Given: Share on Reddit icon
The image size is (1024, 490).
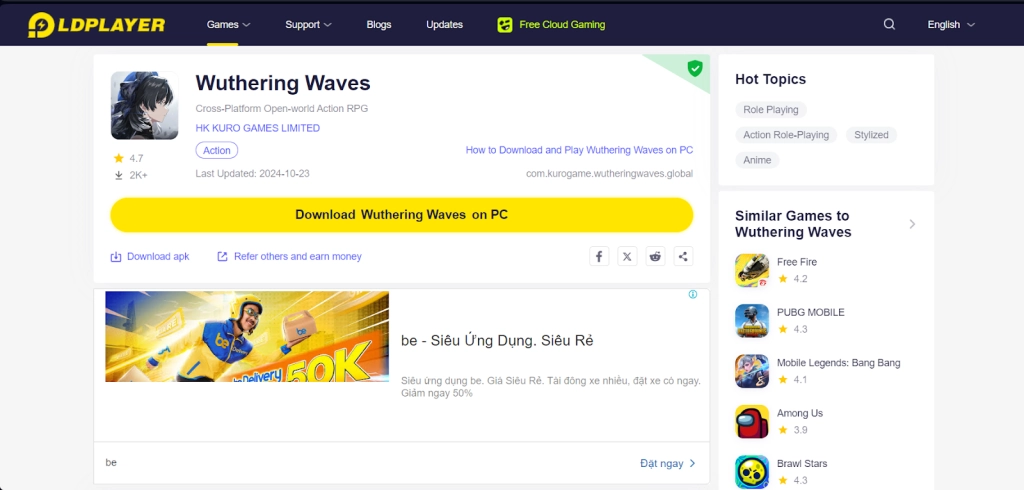Looking at the screenshot, I should tap(655, 256).
